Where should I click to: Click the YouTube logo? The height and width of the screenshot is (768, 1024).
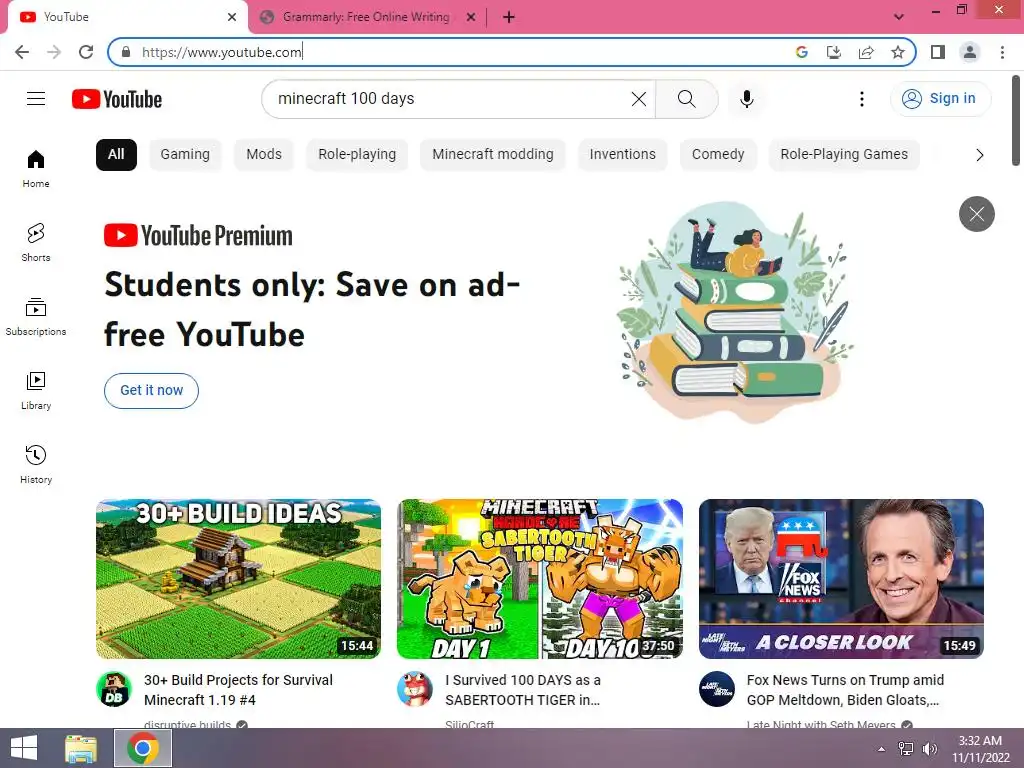pyautogui.click(x=117, y=99)
